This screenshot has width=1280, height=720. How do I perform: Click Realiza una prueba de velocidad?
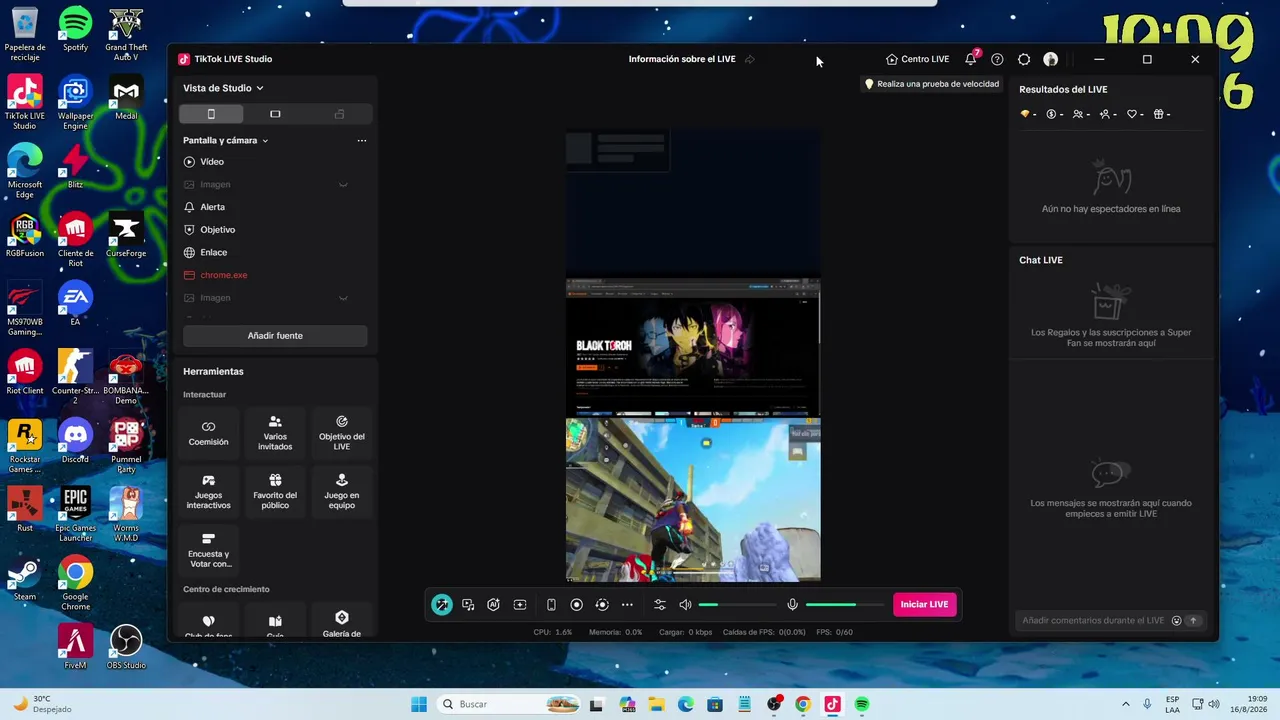932,84
